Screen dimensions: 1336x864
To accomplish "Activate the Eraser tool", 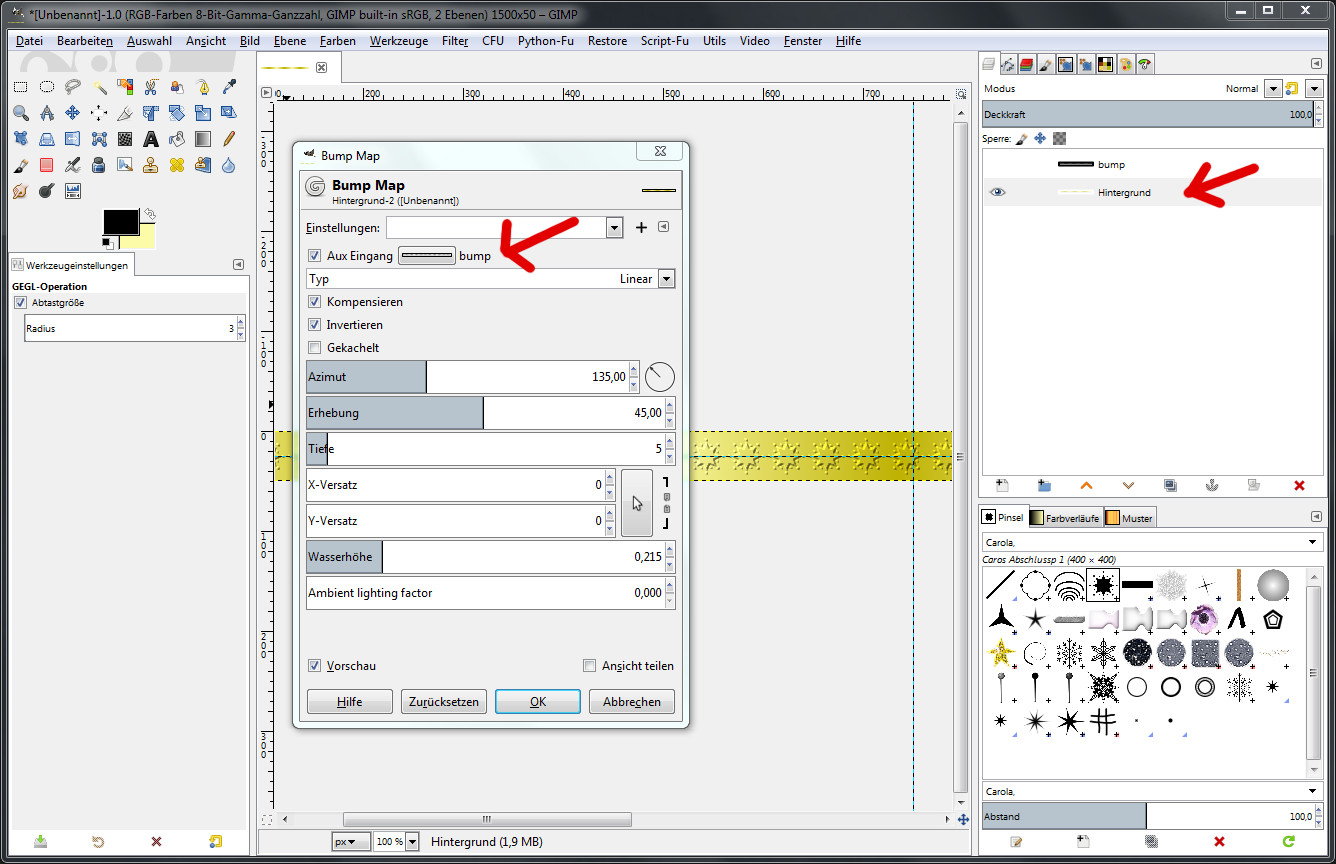I will (x=46, y=165).
